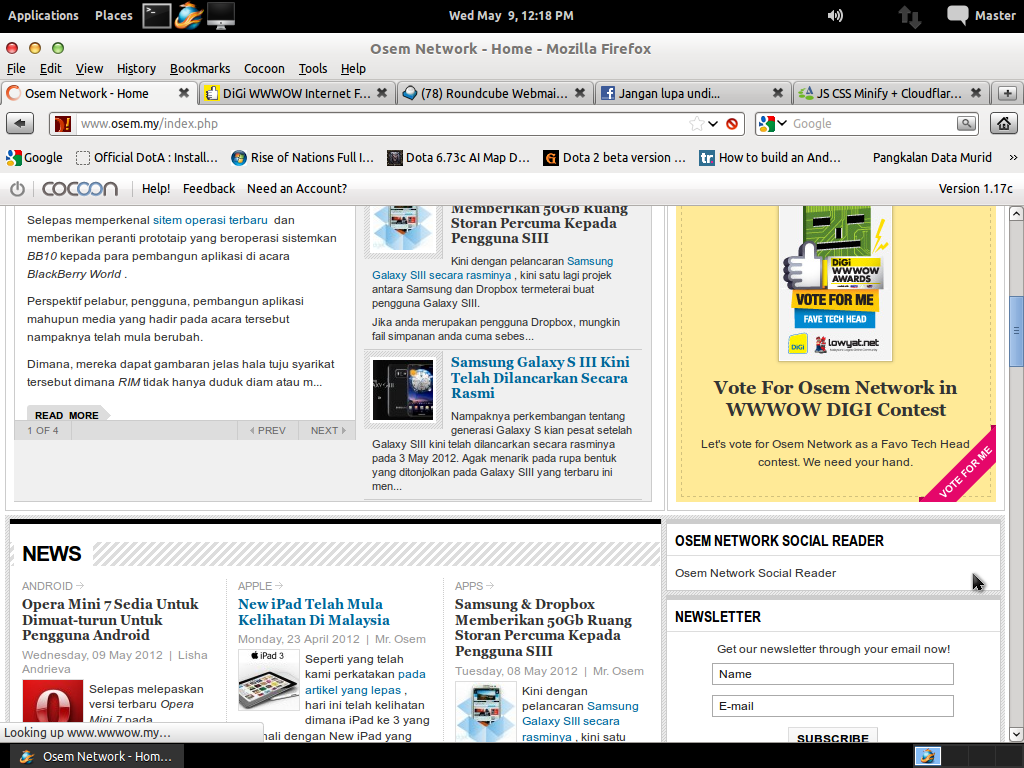Go to NEXT featured slide
The image size is (1024, 768).
click(x=328, y=430)
